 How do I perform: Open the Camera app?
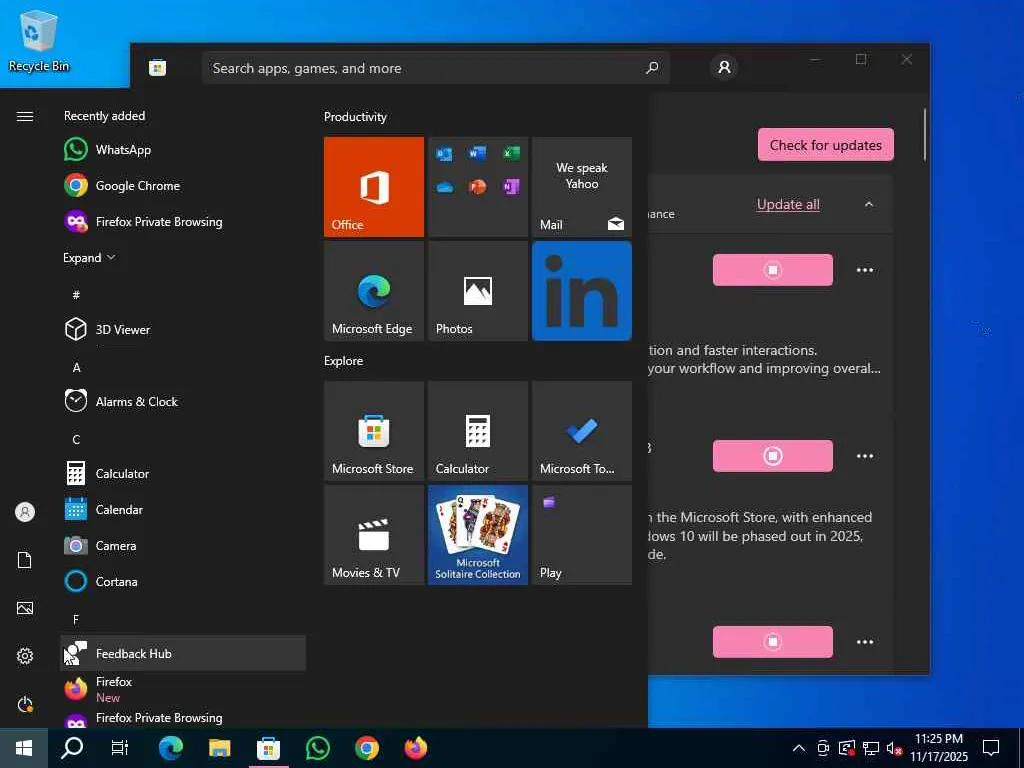pyautogui.click(x=183, y=545)
